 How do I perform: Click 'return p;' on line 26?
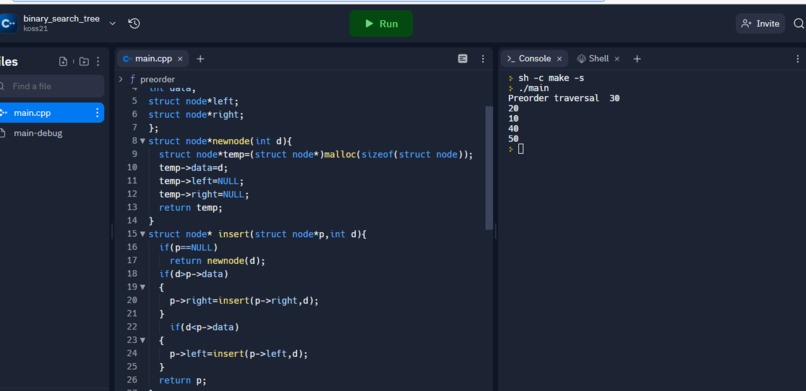point(182,380)
